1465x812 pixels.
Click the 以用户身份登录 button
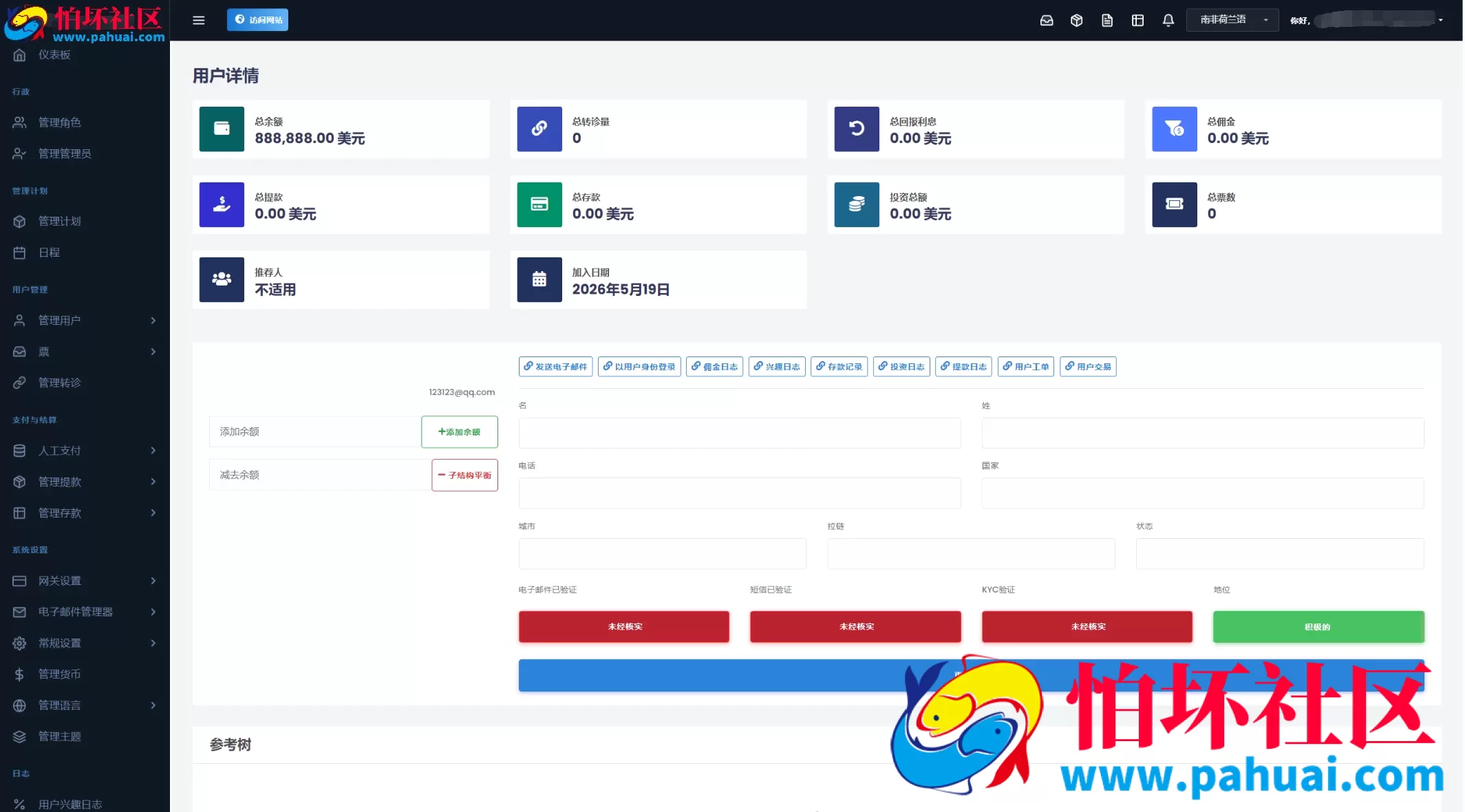click(639, 367)
